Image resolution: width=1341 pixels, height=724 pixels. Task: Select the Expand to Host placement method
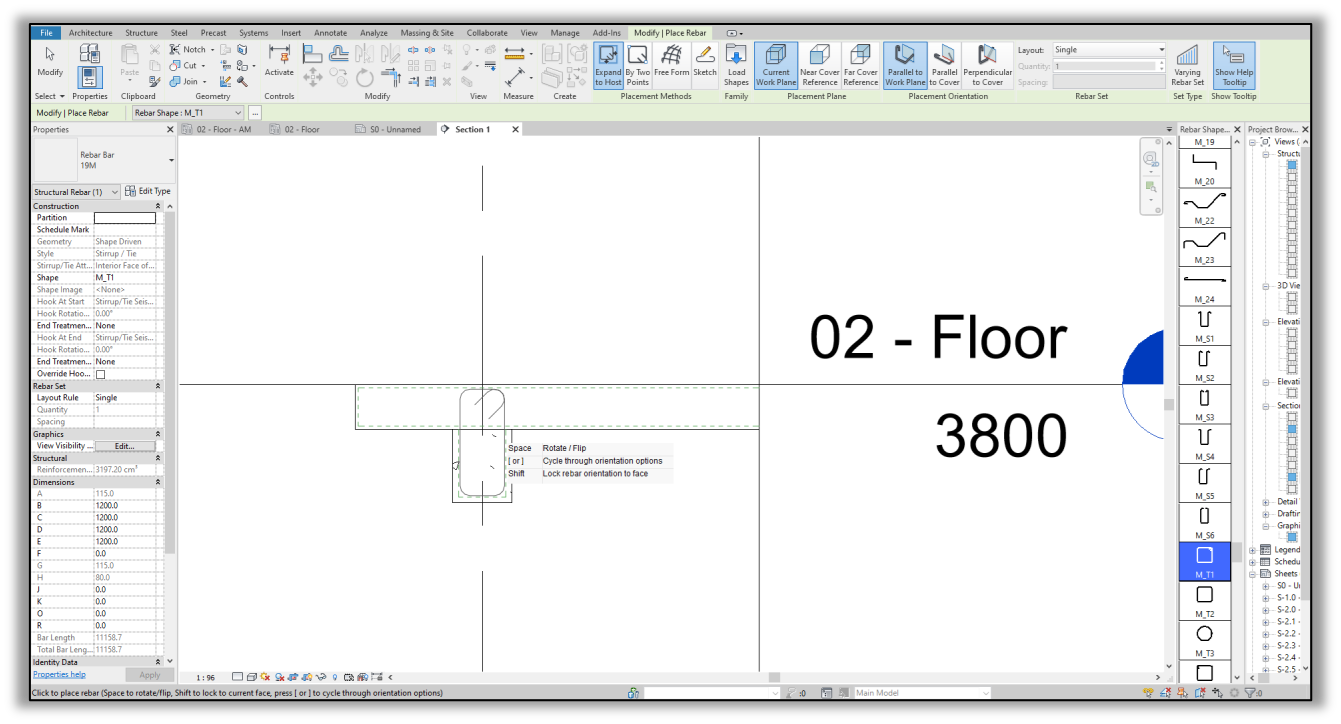[608, 62]
